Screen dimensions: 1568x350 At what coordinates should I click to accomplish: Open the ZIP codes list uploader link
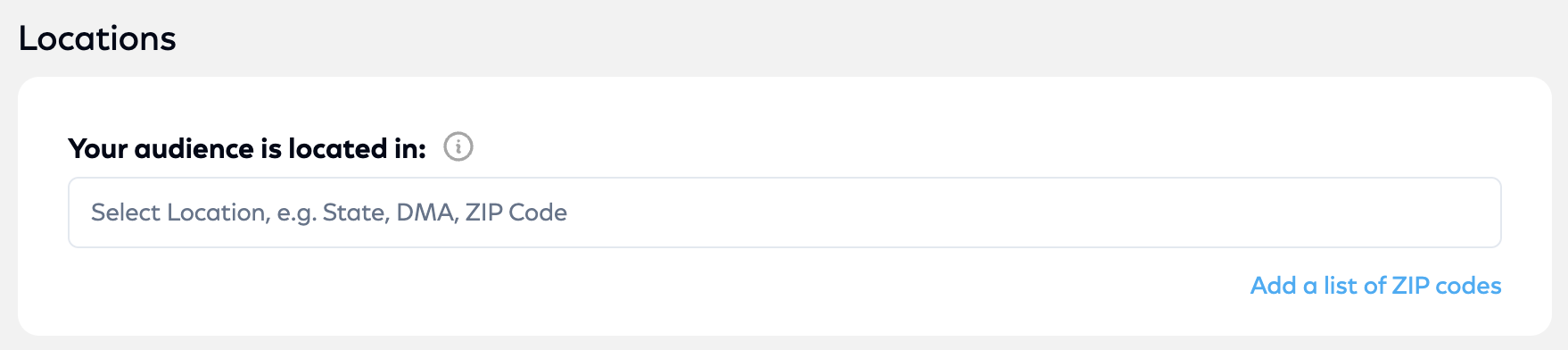click(x=1375, y=286)
